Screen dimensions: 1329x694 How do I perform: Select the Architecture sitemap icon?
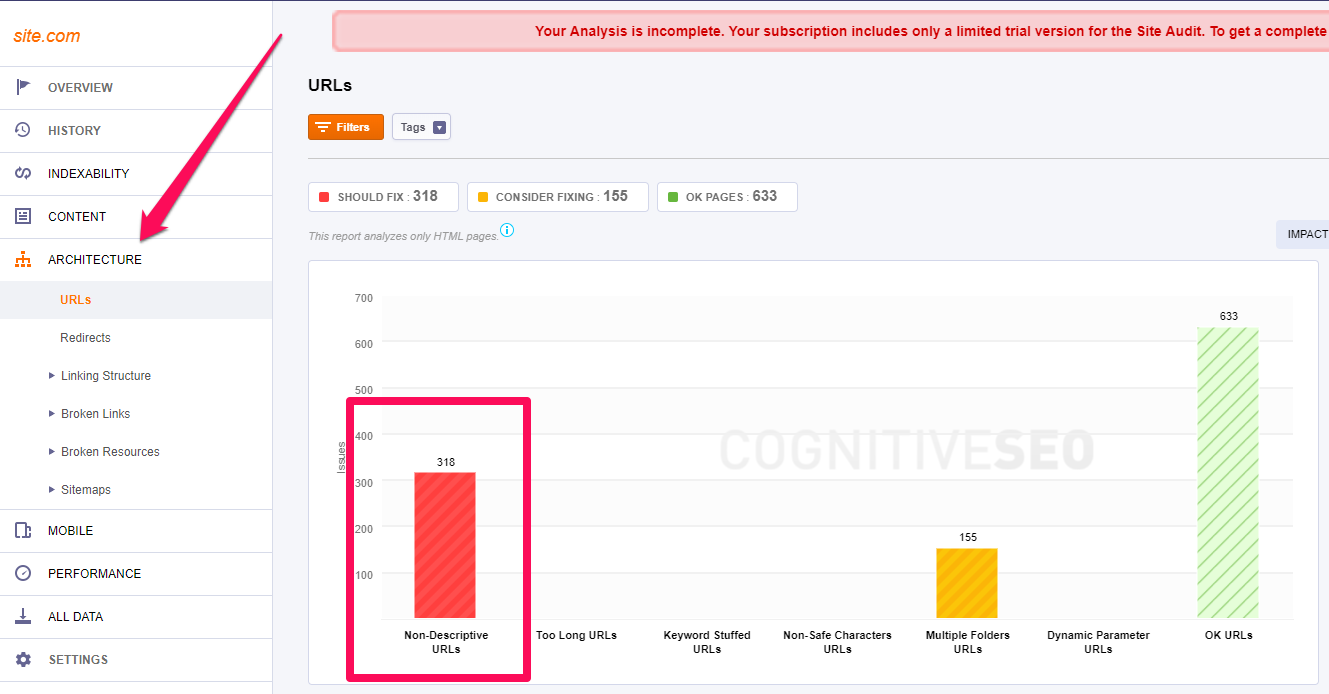[x=23, y=259]
